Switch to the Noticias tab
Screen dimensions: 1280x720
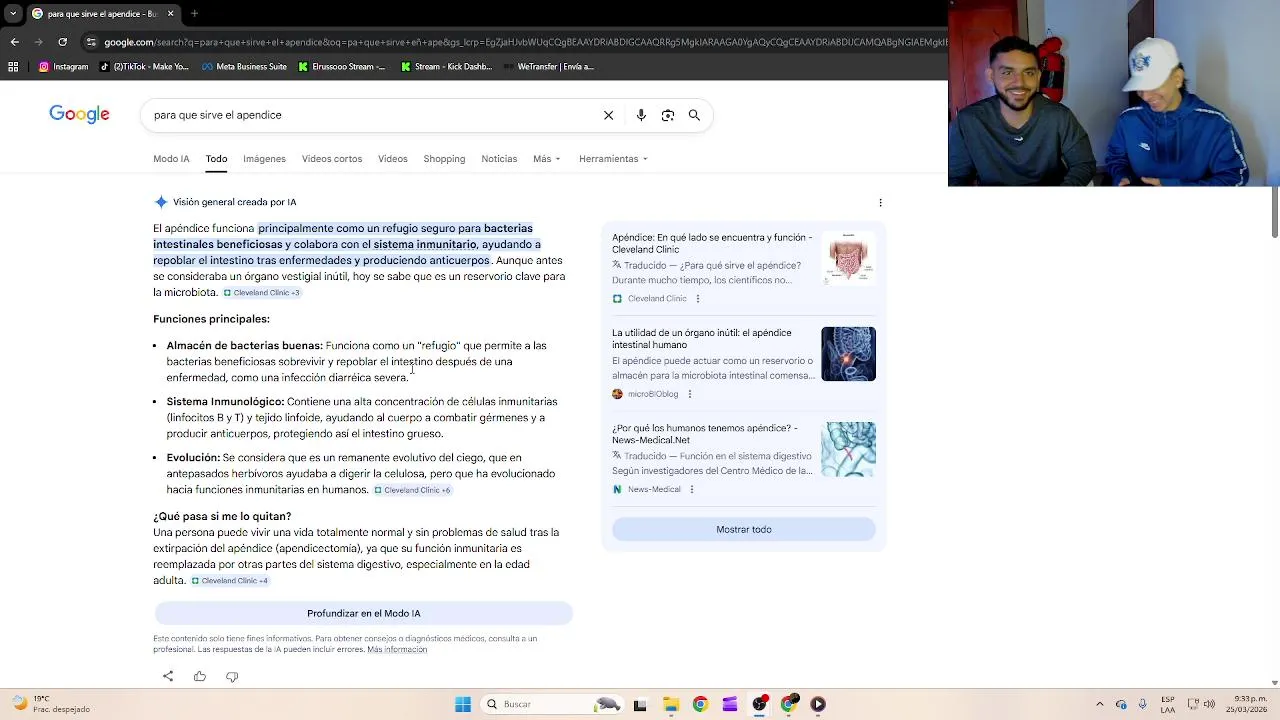coord(499,159)
